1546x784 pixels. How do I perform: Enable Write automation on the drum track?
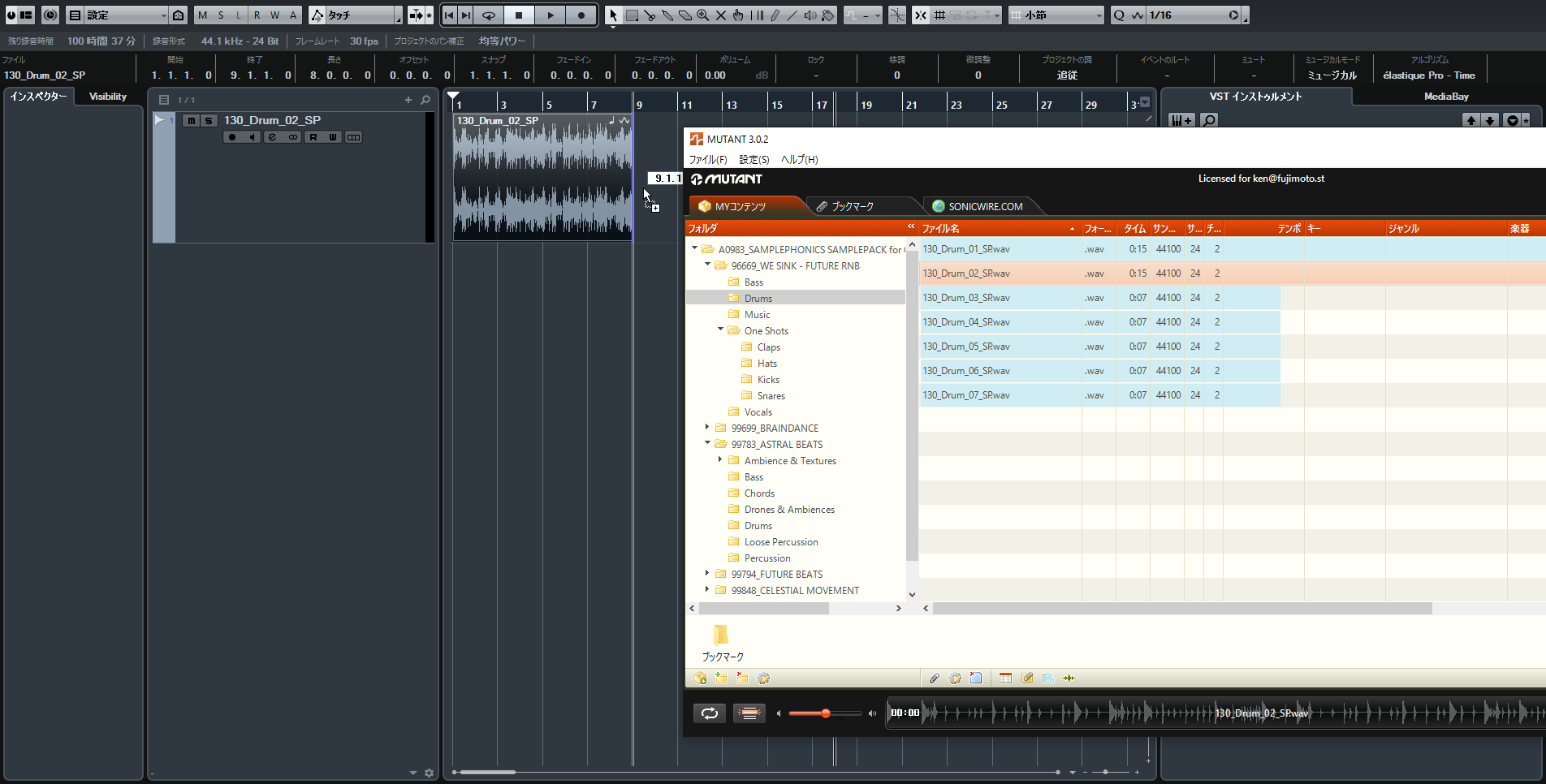point(333,137)
